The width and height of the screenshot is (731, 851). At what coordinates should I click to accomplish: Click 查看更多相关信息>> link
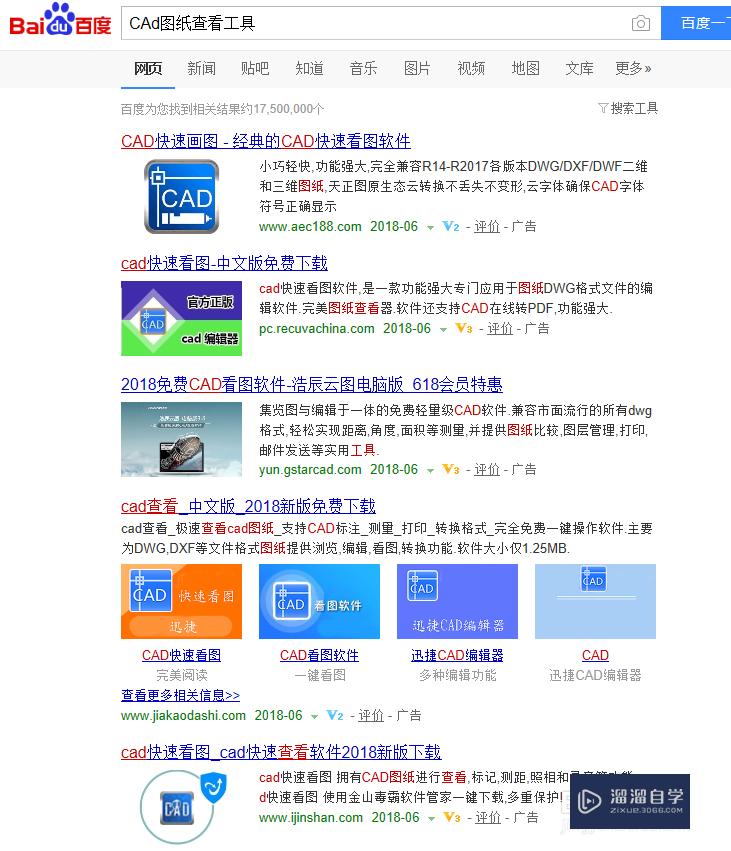[180, 695]
